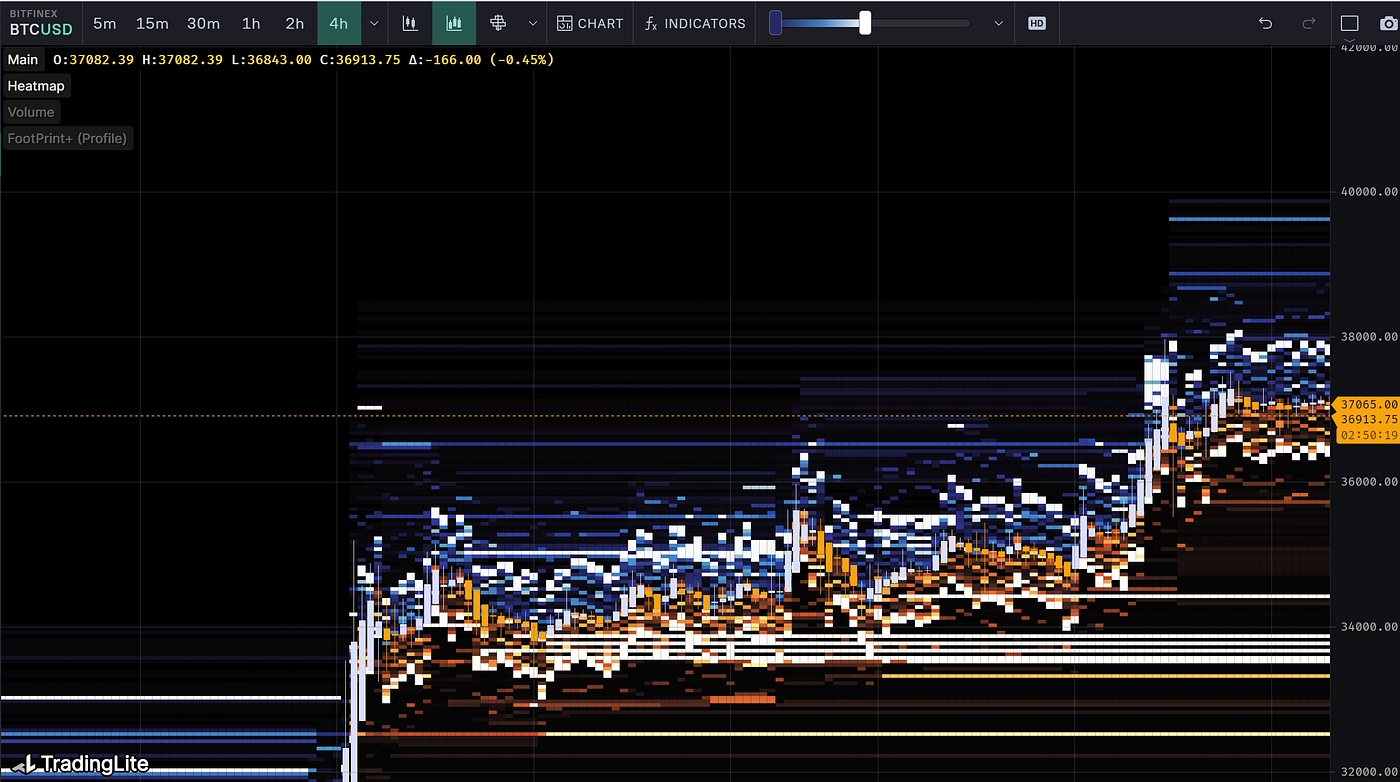Switch to the 2h timeframe
The height and width of the screenshot is (782, 1400).
(x=294, y=23)
